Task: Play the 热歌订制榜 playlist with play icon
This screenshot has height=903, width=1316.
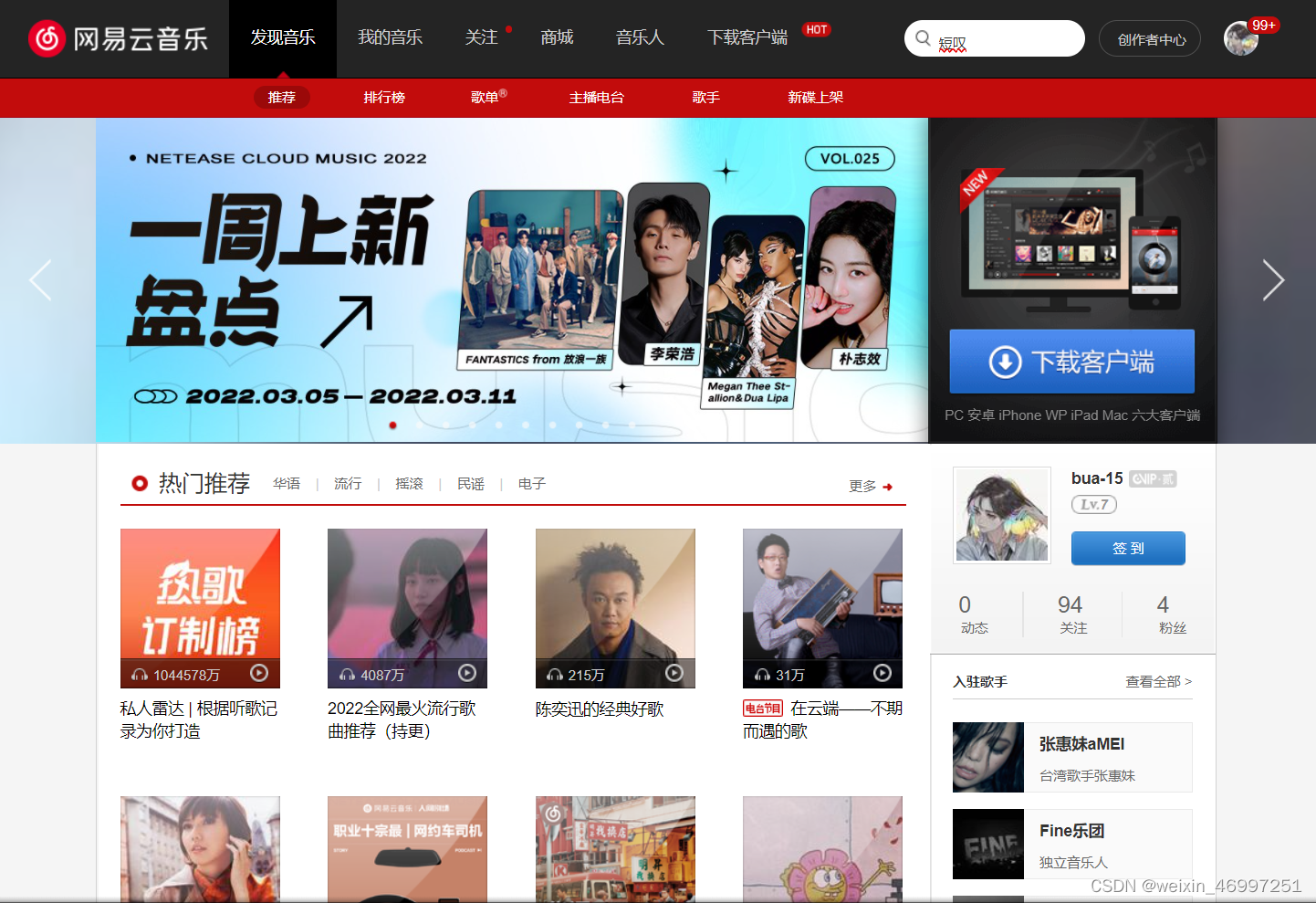Action: 259,673
